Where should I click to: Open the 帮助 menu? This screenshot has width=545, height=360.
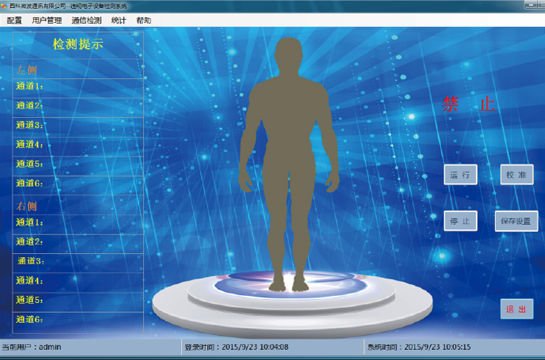(x=144, y=21)
